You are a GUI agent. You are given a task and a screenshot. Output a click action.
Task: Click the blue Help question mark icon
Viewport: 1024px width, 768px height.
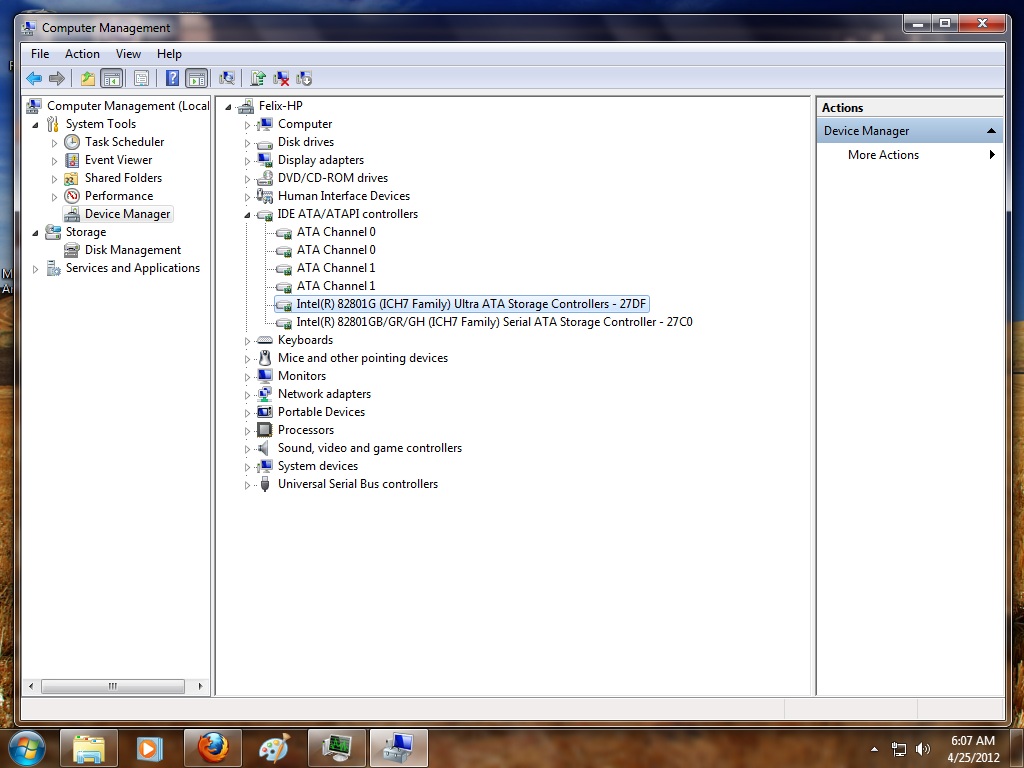(172, 79)
